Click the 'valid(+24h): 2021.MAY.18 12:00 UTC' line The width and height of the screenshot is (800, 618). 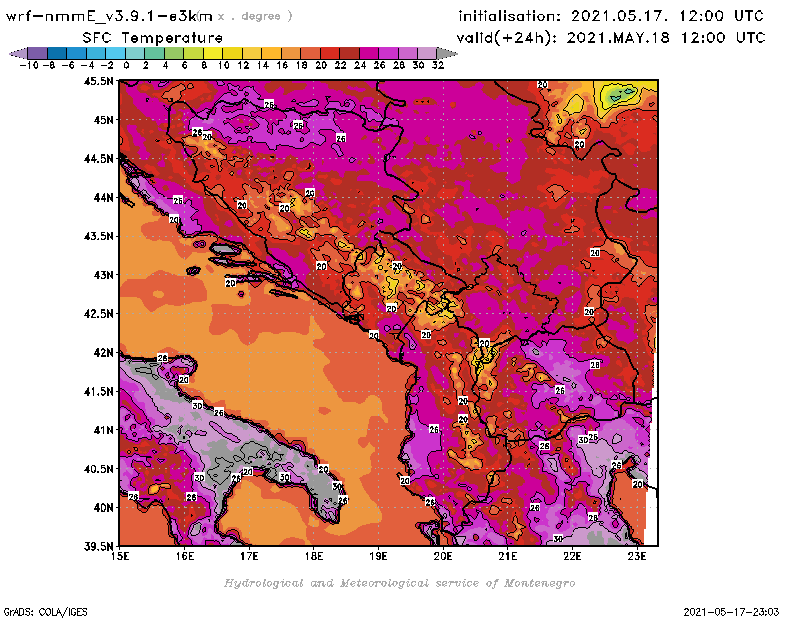pos(611,38)
